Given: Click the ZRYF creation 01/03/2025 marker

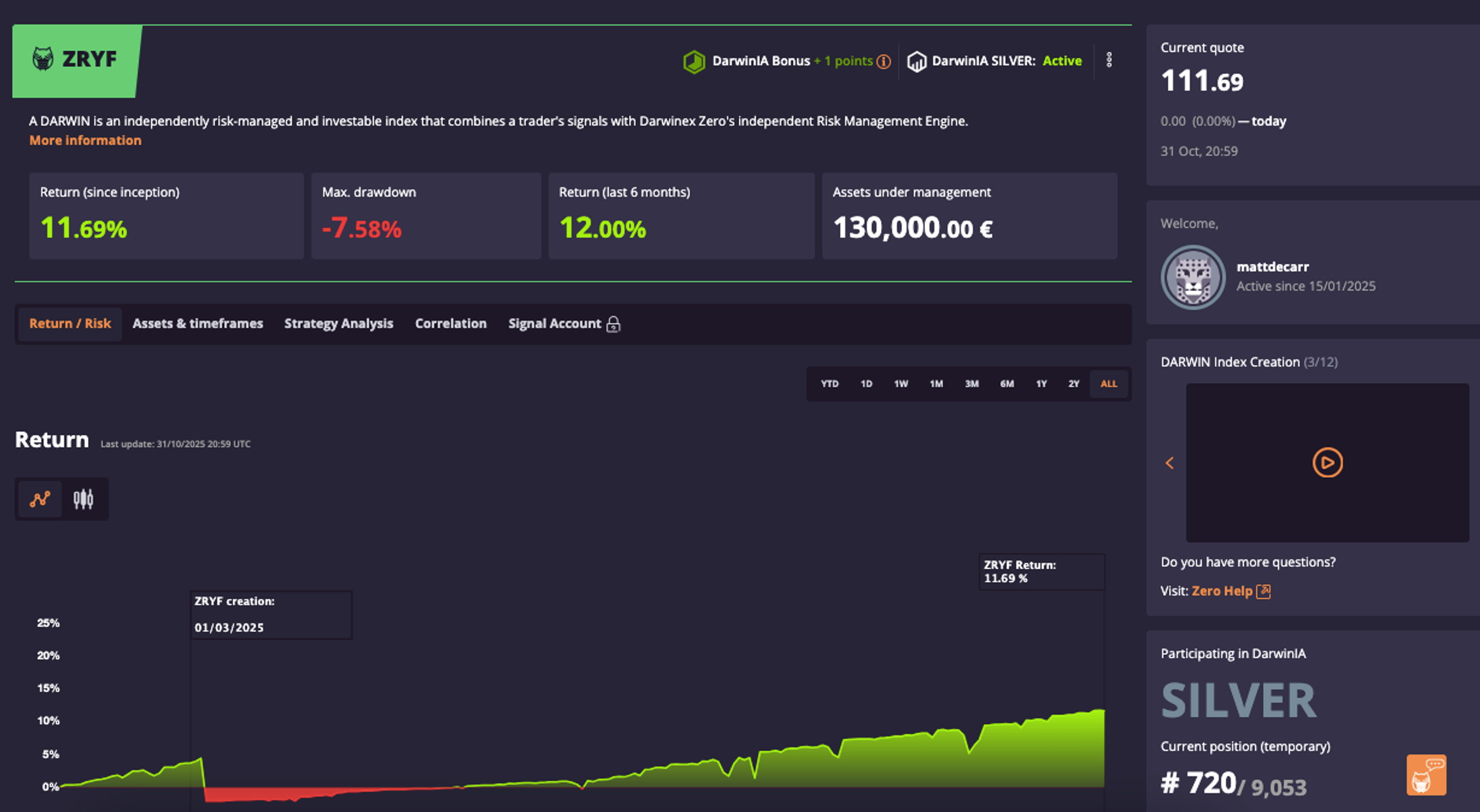Looking at the screenshot, I should [271, 615].
